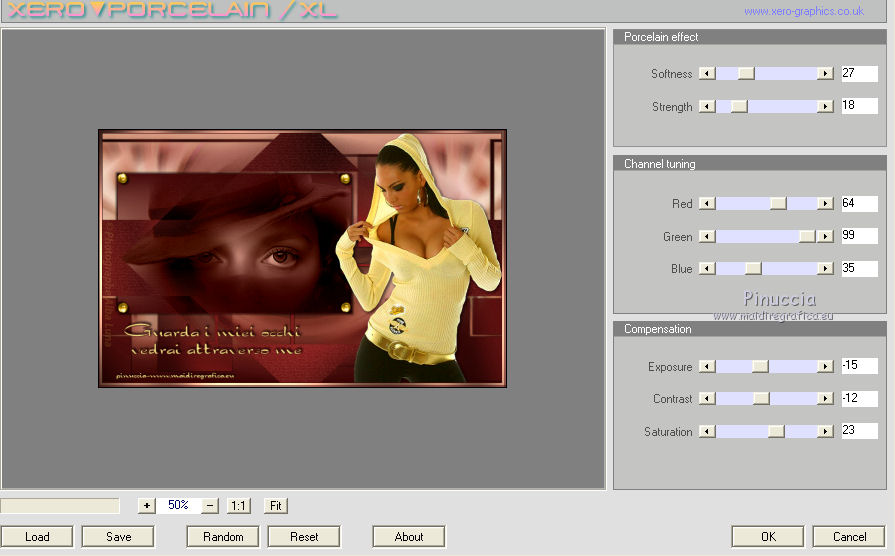Click the Exposure slider right arrow
This screenshot has height=556, width=895.
pyautogui.click(x=825, y=367)
